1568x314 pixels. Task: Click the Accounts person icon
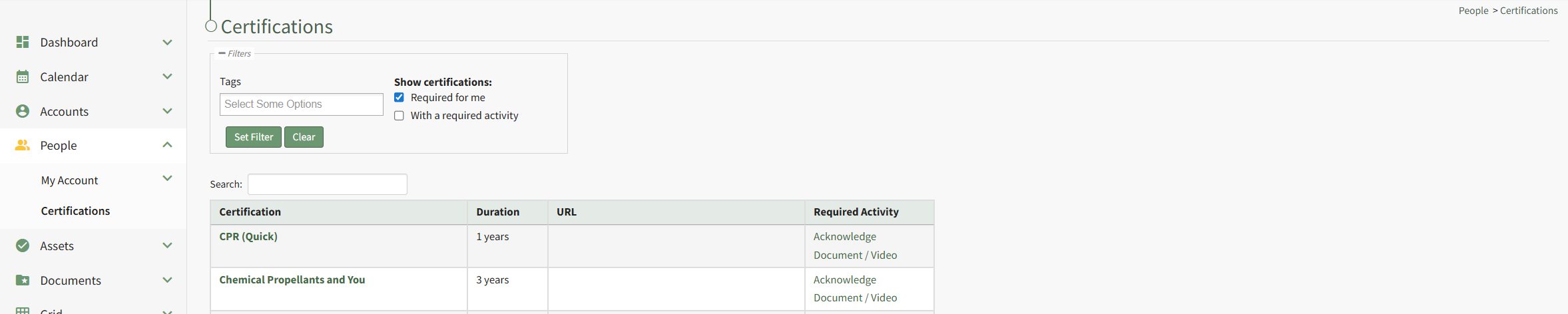[x=23, y=111]
